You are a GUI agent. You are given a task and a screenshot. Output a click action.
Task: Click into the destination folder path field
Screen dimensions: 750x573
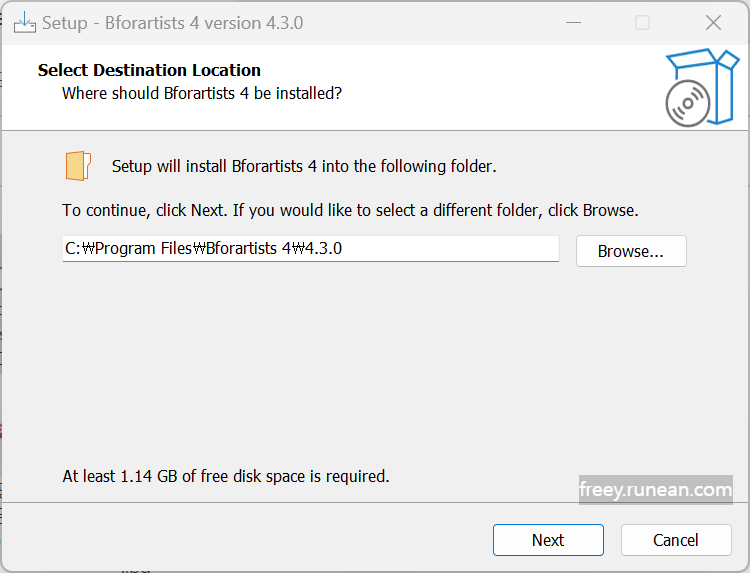[x=310, y=249]
